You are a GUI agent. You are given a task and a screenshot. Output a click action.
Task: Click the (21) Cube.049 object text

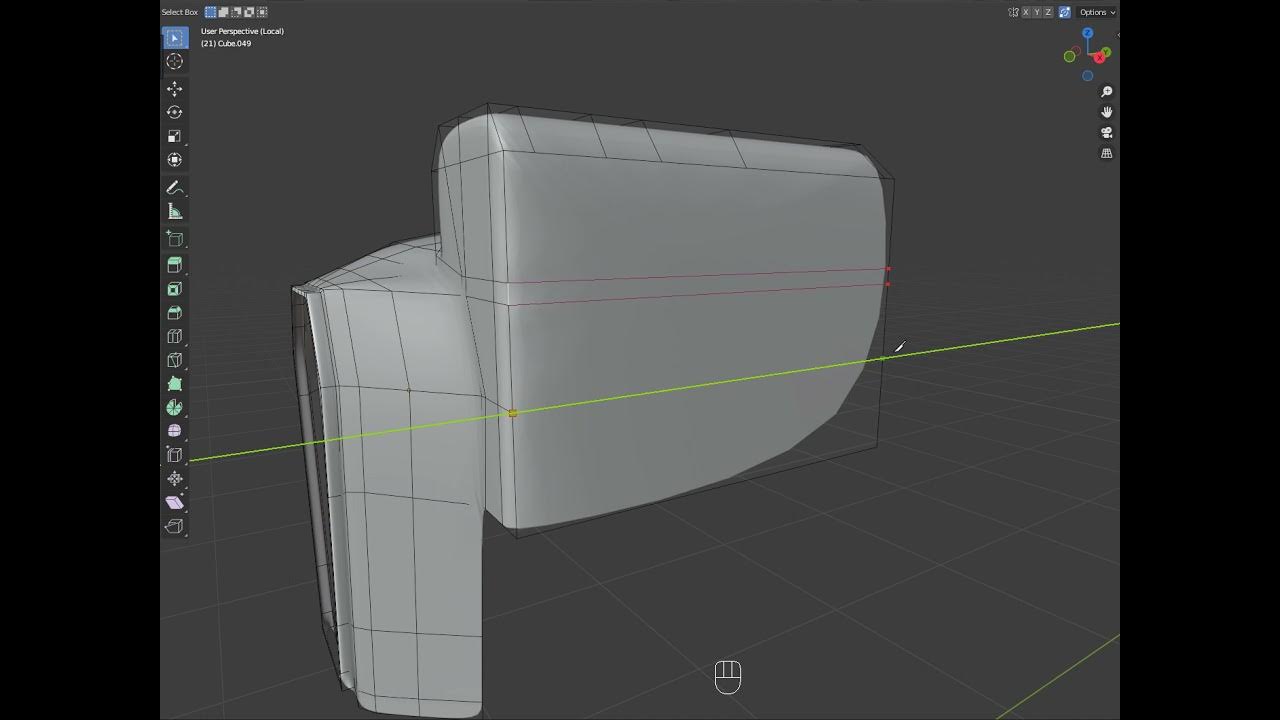226,43
